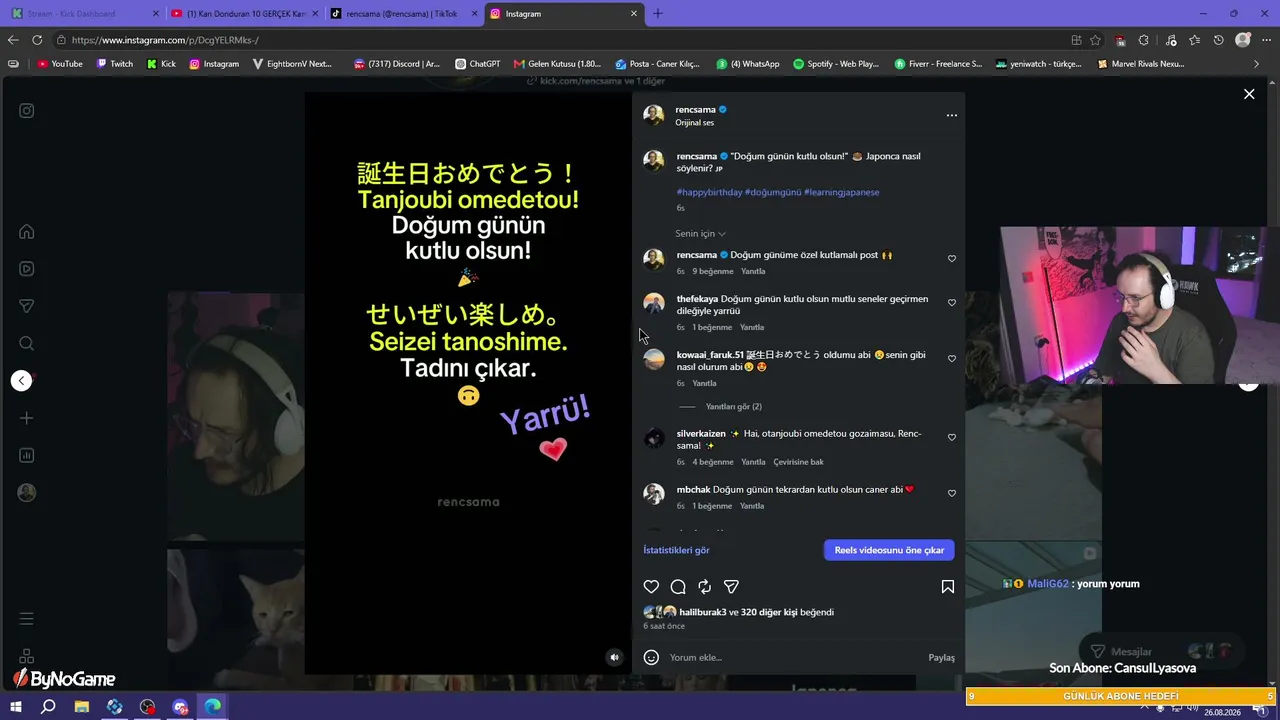The width and height of the screenshot is (1280, 720).
Task: Click 'Çevirisine bak' under silverkaizen's comment
Action: coord(798,462)
